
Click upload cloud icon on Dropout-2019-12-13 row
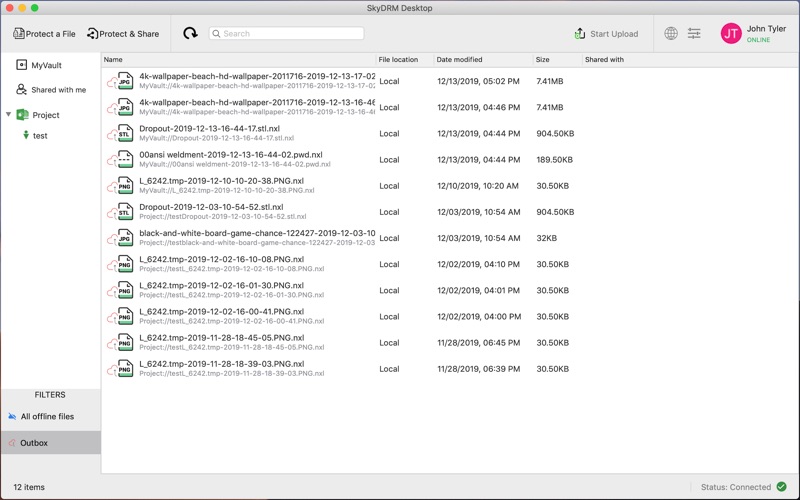112,135
